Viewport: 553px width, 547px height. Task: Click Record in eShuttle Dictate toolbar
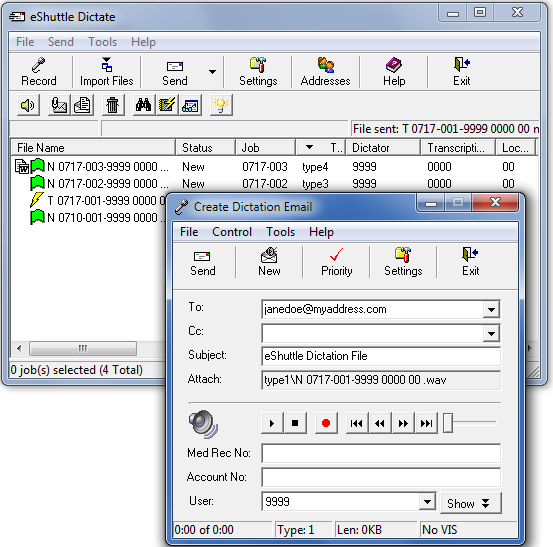39,72
